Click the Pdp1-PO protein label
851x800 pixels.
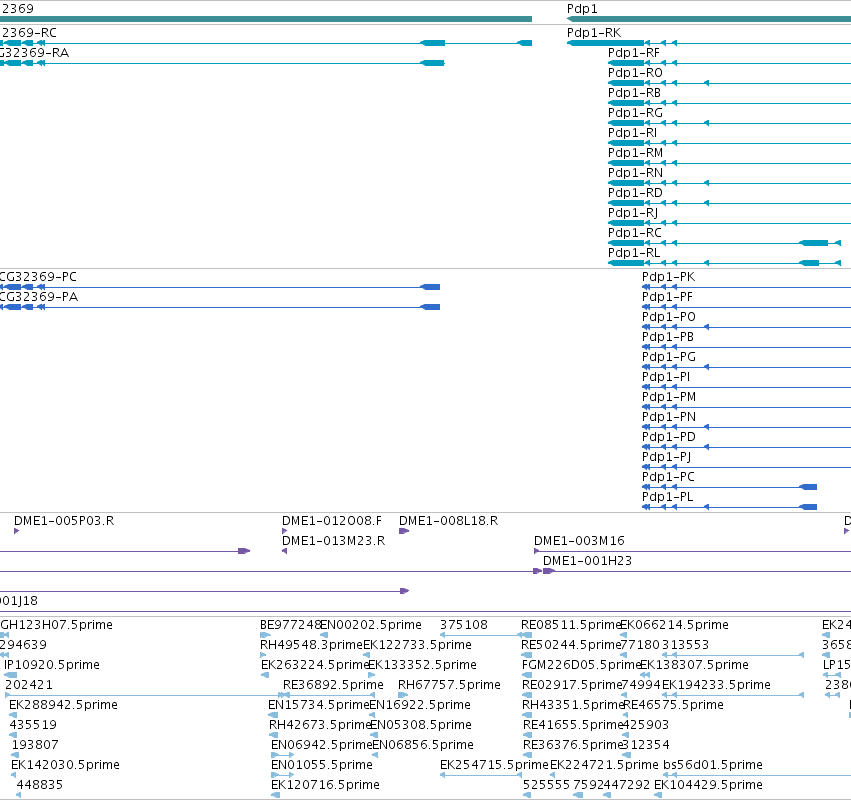669,317
